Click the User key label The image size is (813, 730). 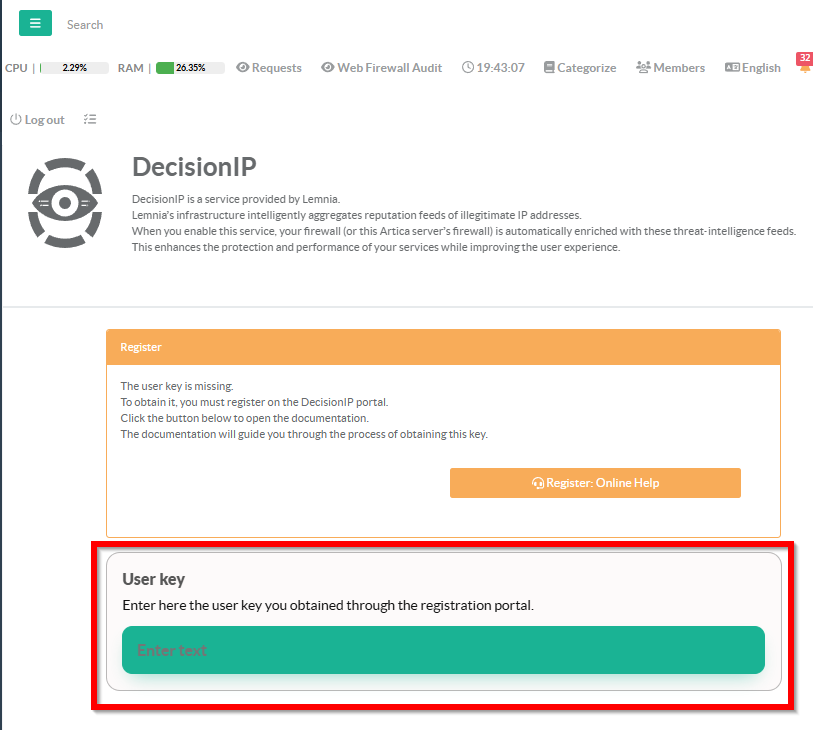point(153,579)
